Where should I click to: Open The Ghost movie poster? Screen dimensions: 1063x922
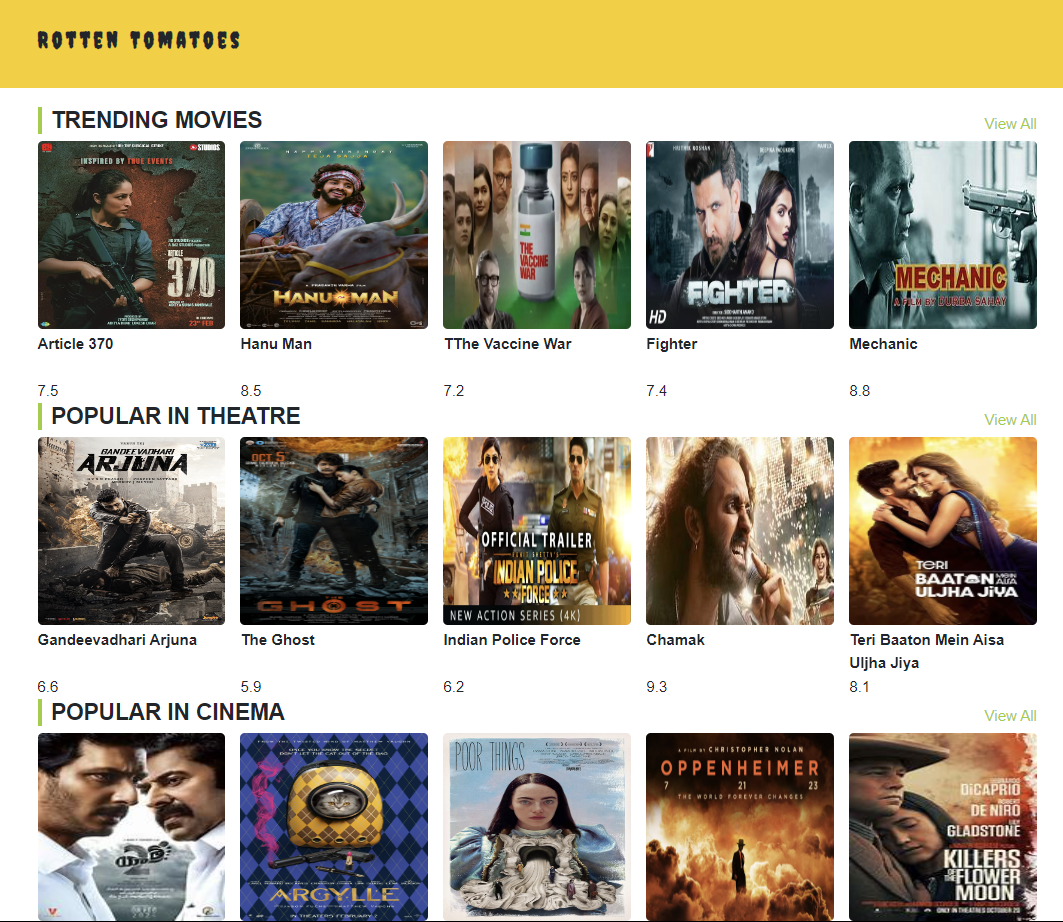point(334,531)
